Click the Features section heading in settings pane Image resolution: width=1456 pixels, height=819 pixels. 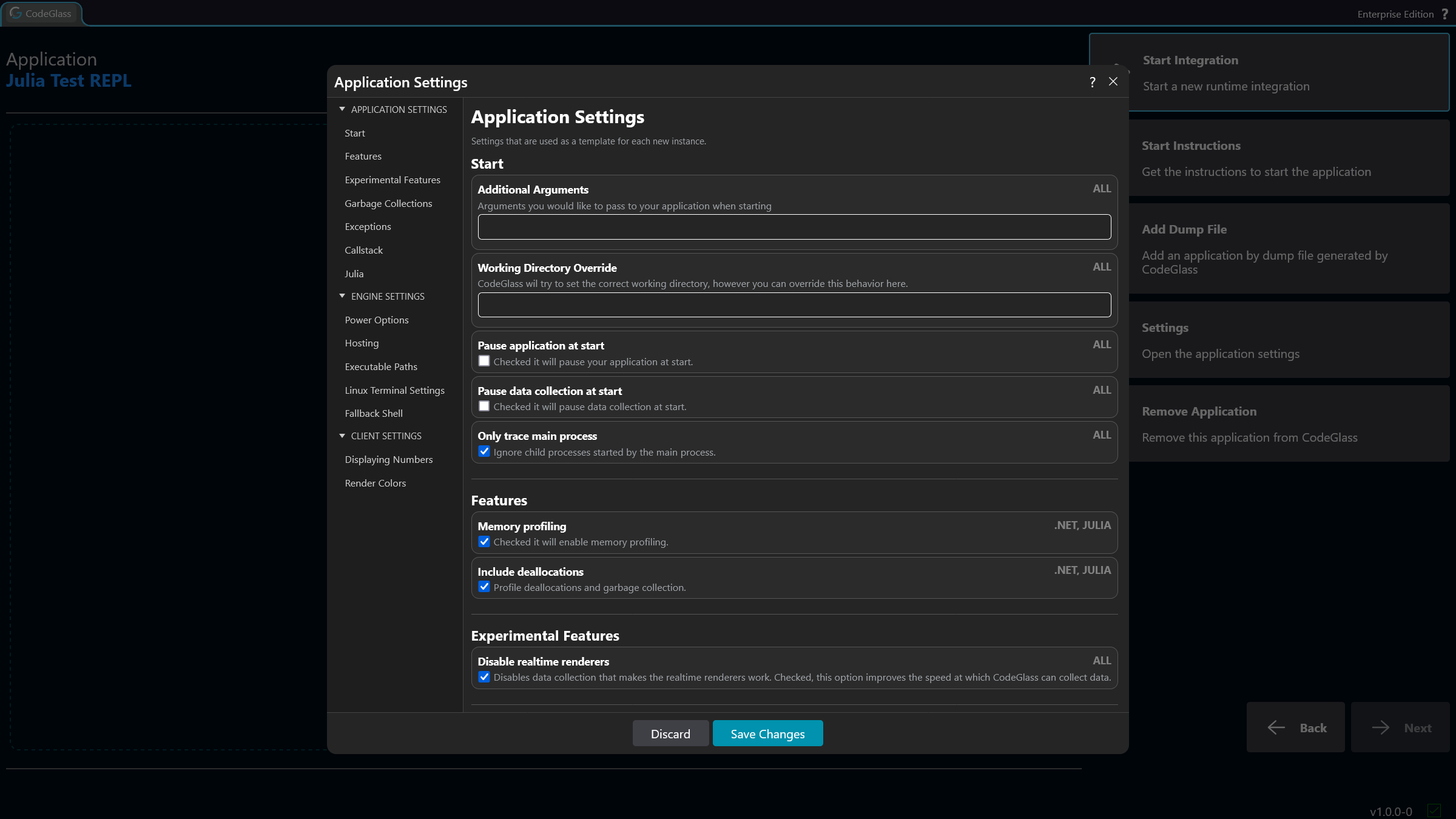tap(499, 500)
